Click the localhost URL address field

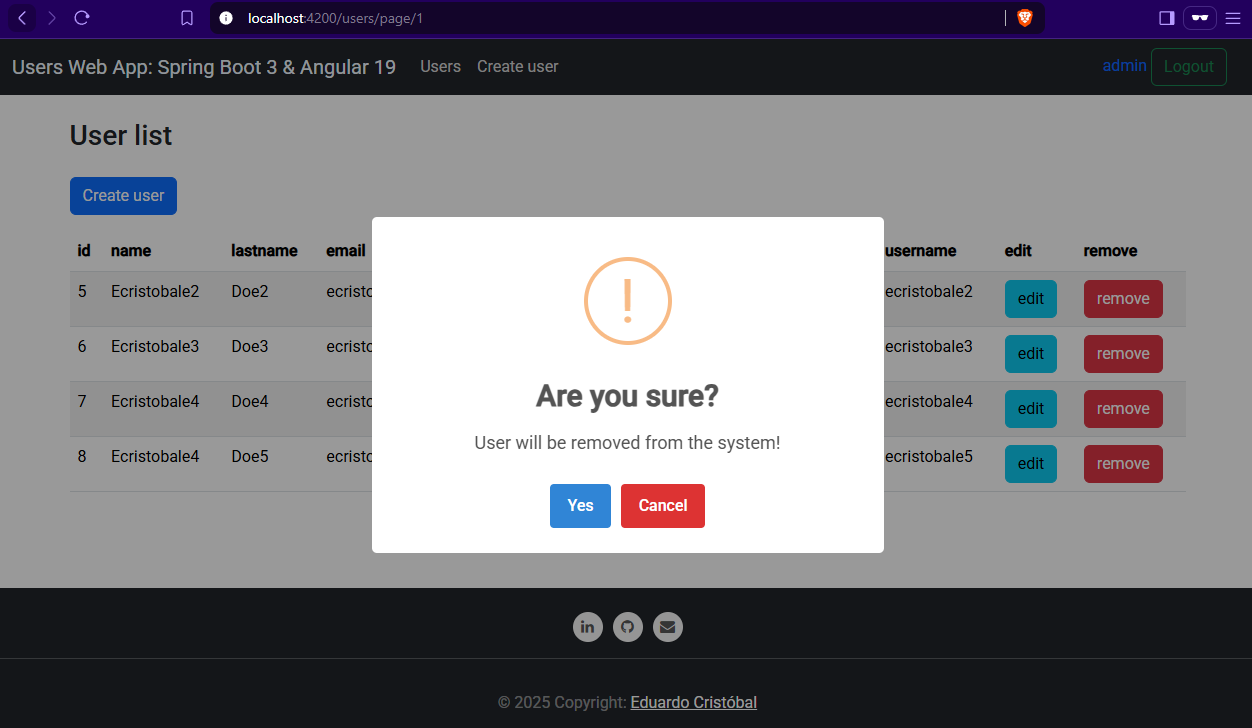[600, 18]
